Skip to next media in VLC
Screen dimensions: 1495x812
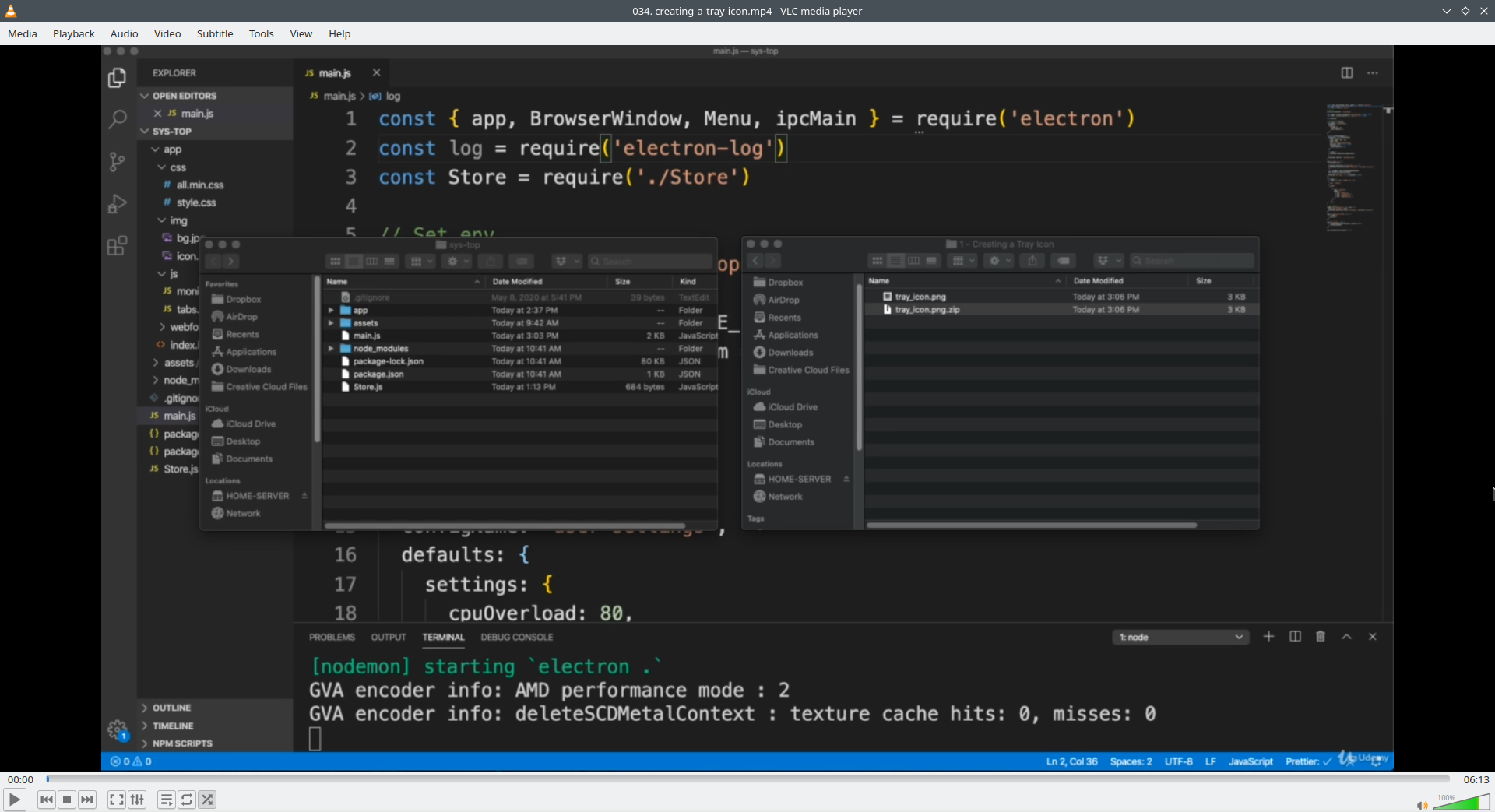point(87,800)
